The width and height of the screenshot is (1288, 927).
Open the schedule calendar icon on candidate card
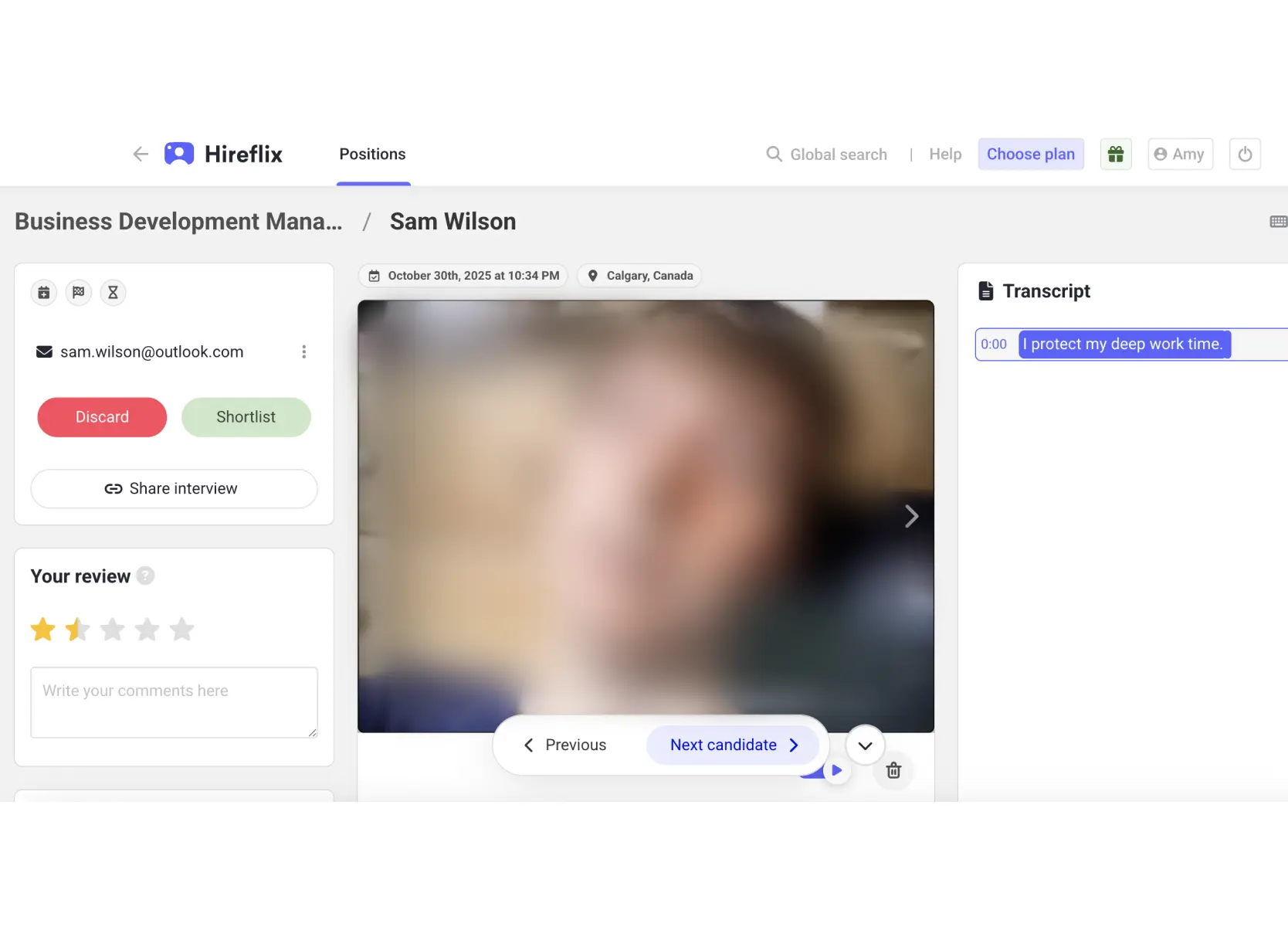[43, 292]
